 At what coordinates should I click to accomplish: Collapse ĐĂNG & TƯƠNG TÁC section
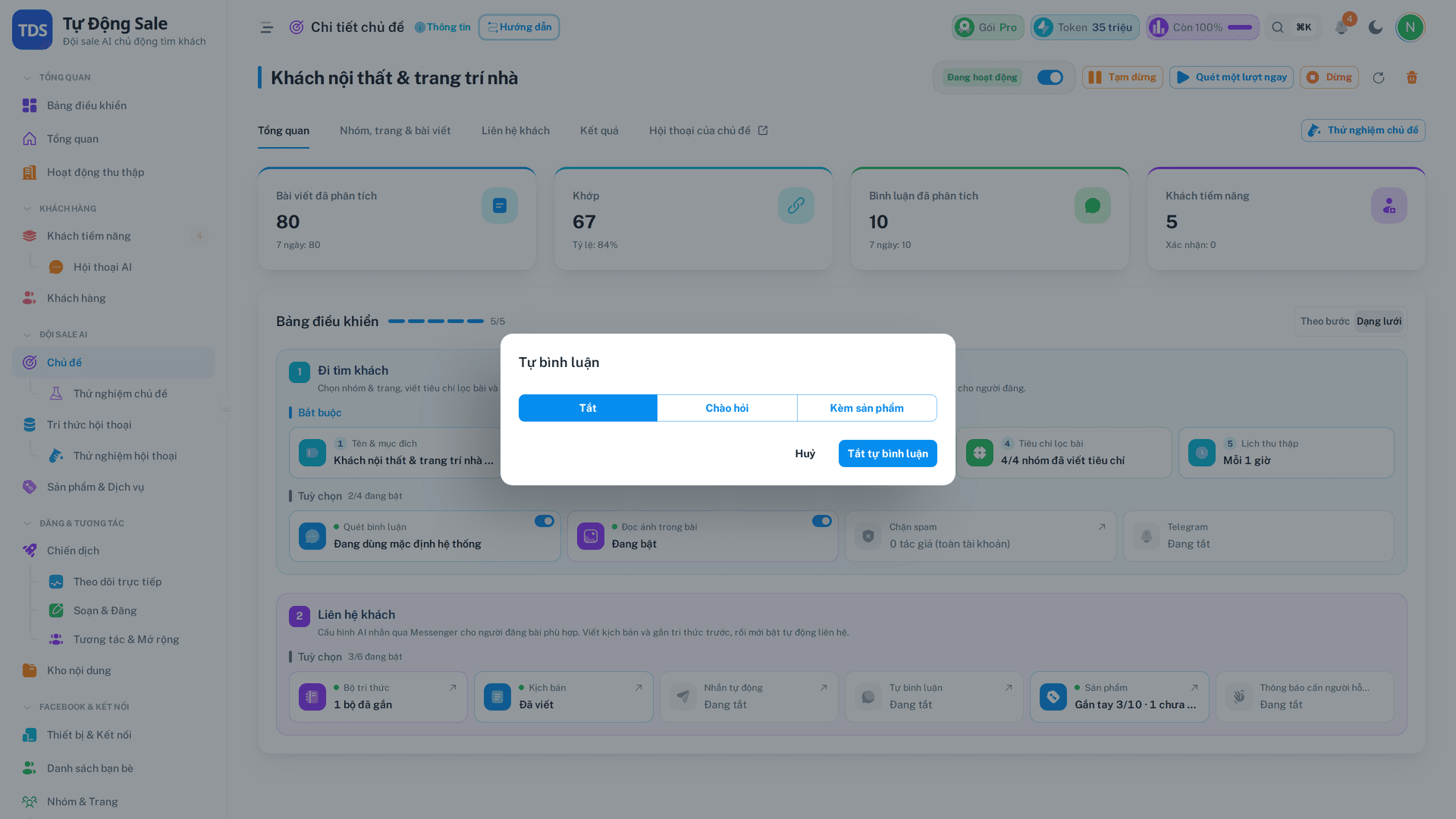tap(74, 523)
